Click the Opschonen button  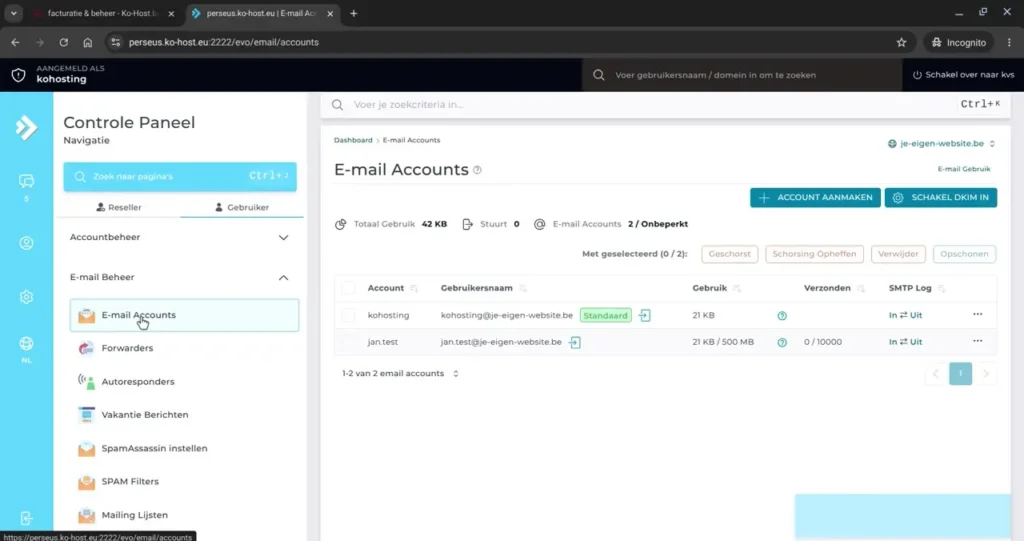(964, 254)
